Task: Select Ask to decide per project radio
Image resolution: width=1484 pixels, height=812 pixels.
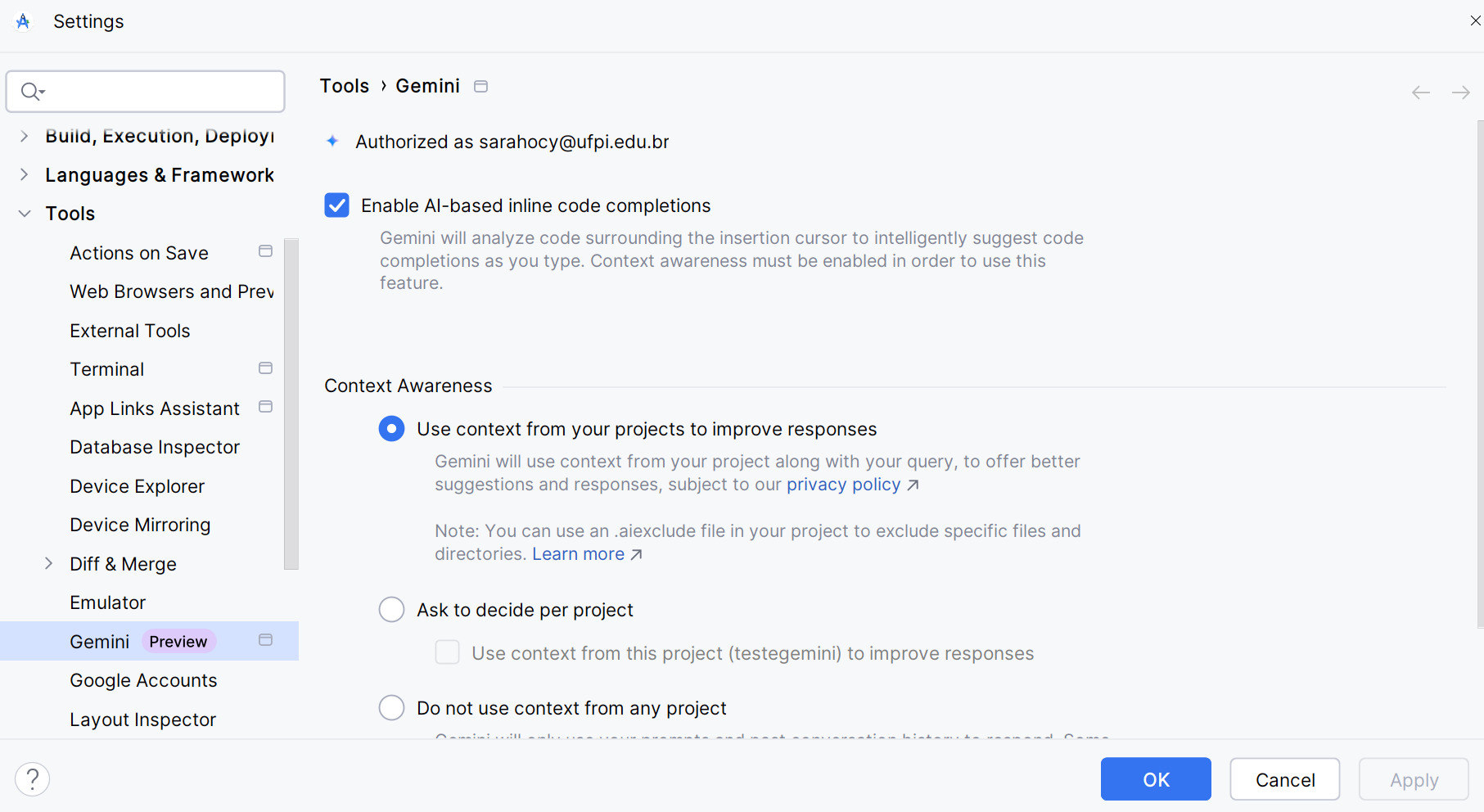Action: pyautogui.click(x=391, y=610)
